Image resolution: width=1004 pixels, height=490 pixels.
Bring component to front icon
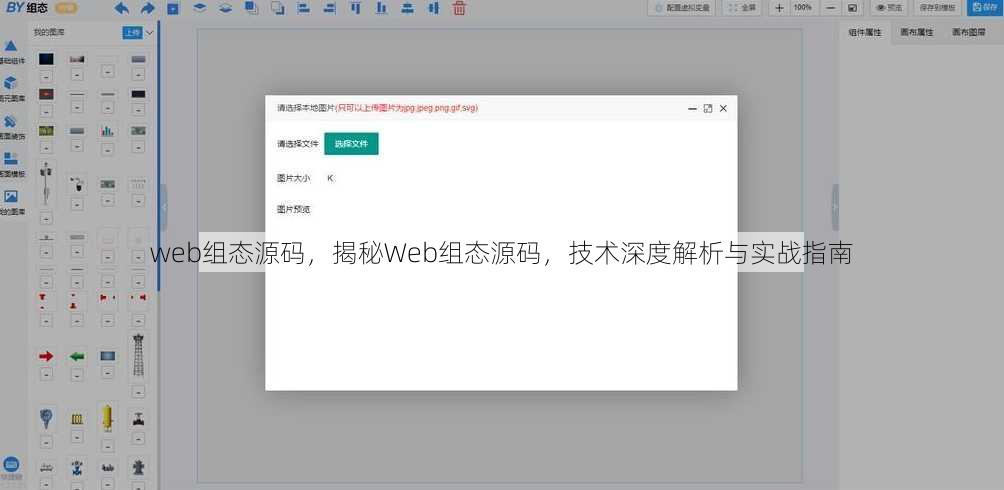pos(252,8)
